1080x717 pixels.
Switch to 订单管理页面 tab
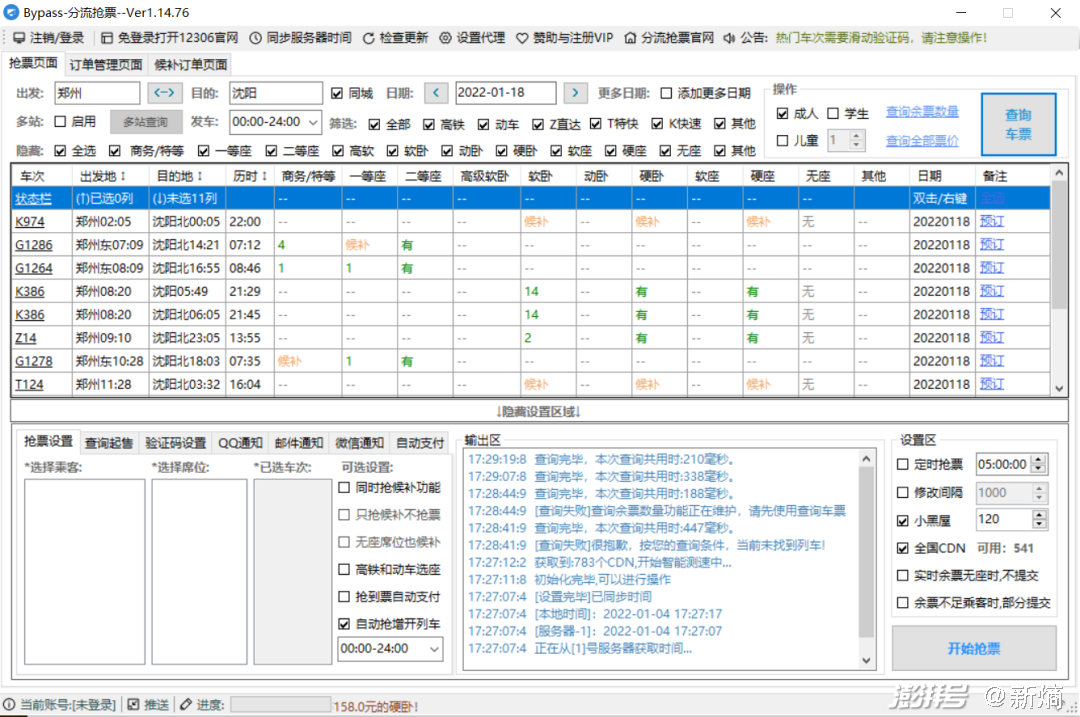tap(106, 65)
